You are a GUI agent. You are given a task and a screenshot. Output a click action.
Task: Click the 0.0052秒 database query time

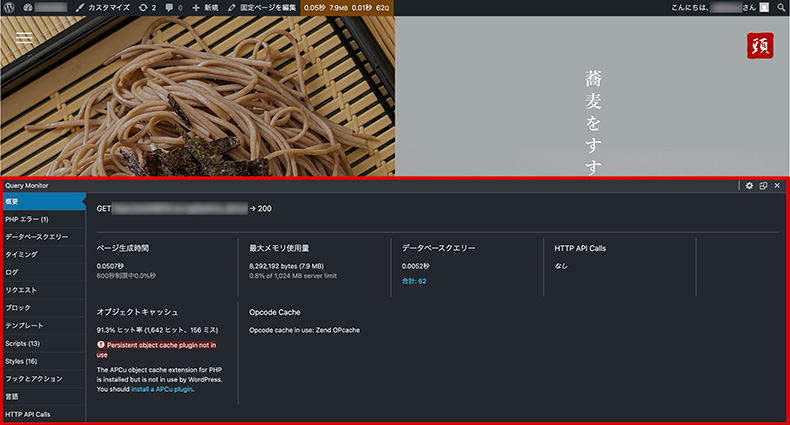(x=416, y=266)
